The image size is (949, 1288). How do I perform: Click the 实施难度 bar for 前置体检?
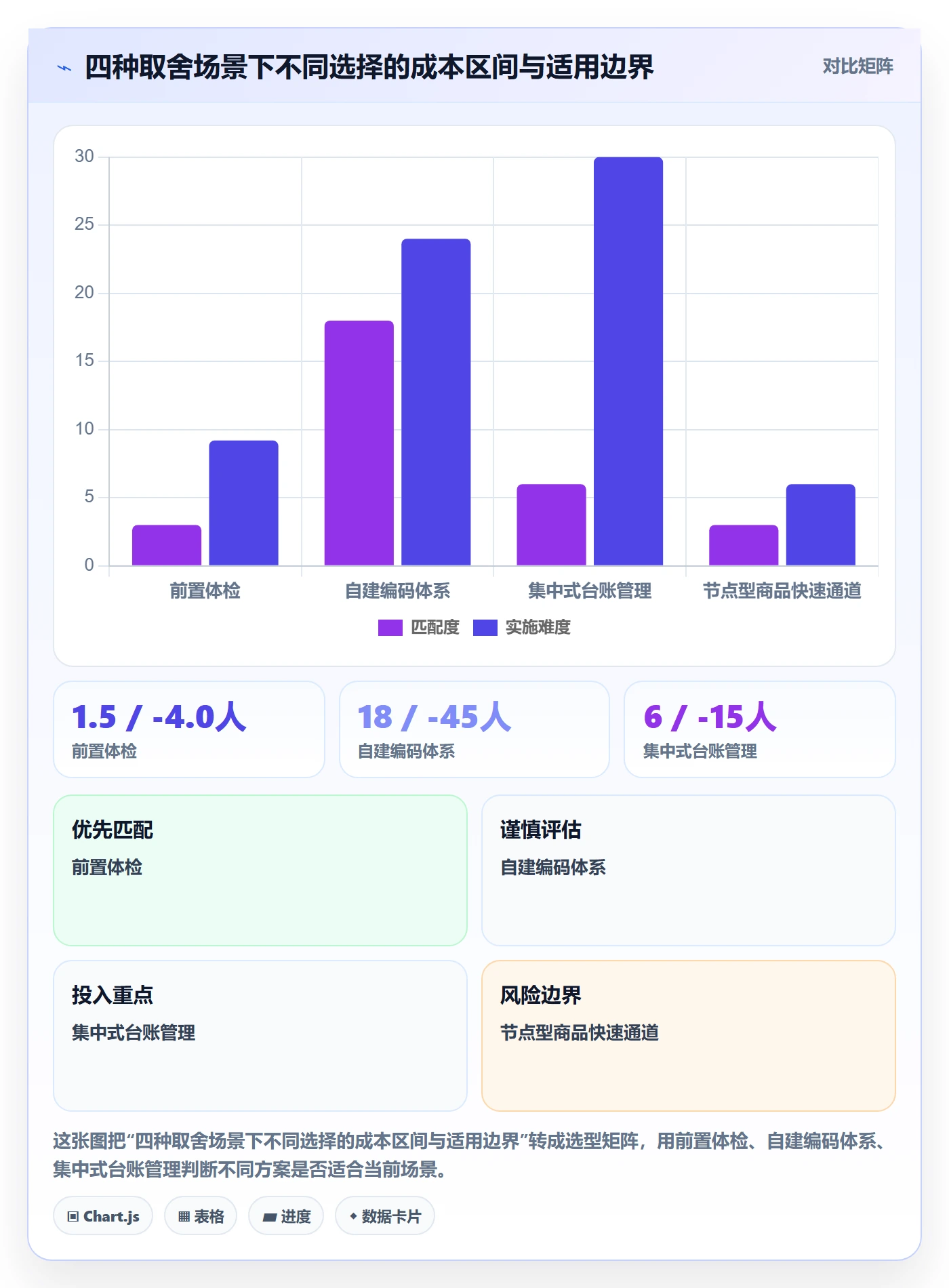[x=243, y=503]
